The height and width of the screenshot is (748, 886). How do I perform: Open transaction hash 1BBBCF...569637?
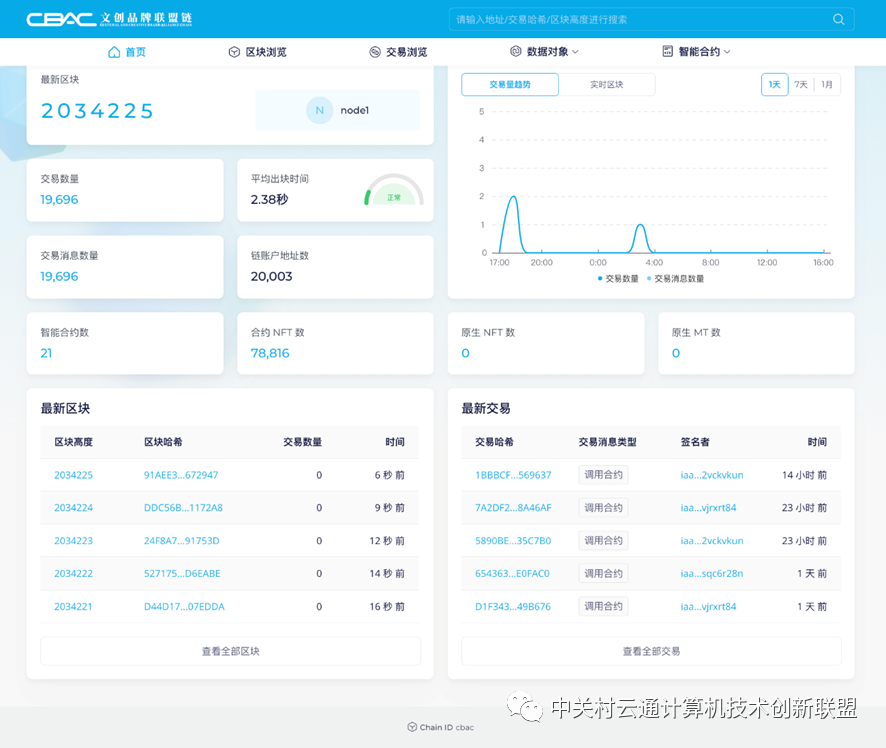513,475
